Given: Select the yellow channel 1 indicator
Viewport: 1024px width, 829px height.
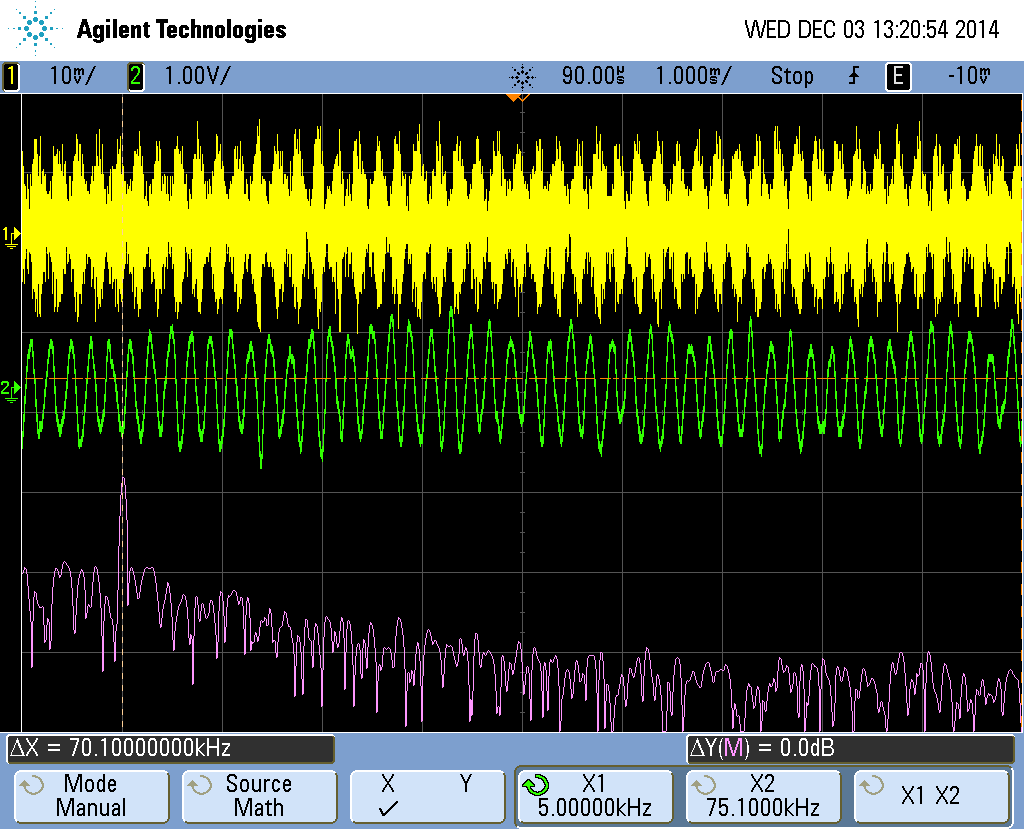Looking at the screenshot, I should click(12, 76).
